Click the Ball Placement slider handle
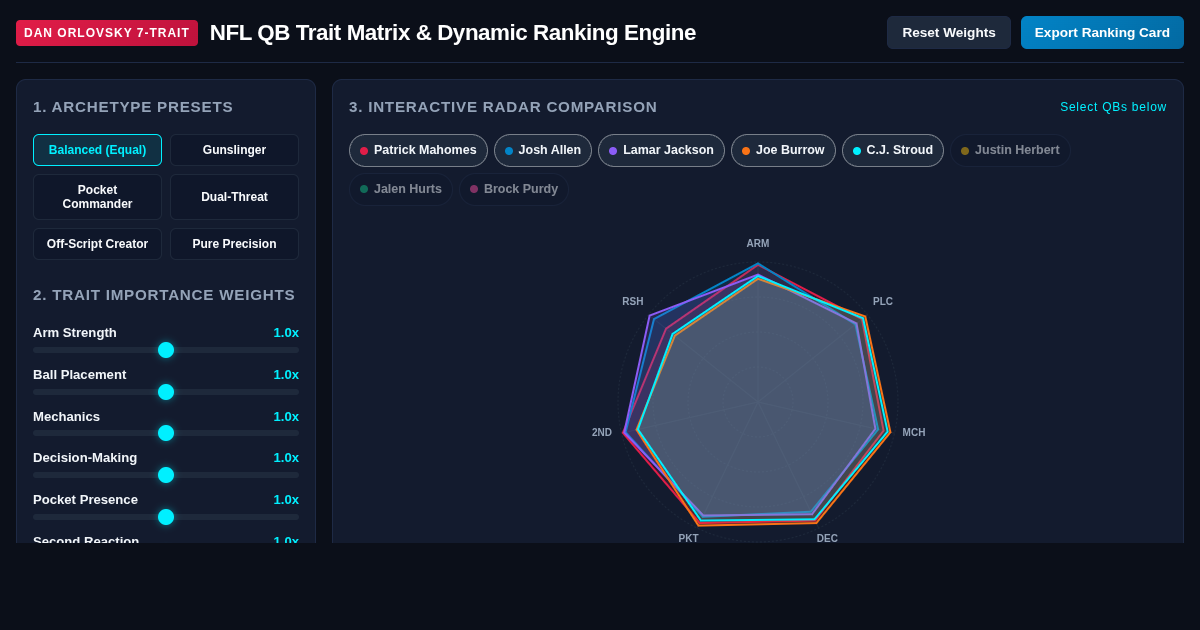 [x=166, y=392]
